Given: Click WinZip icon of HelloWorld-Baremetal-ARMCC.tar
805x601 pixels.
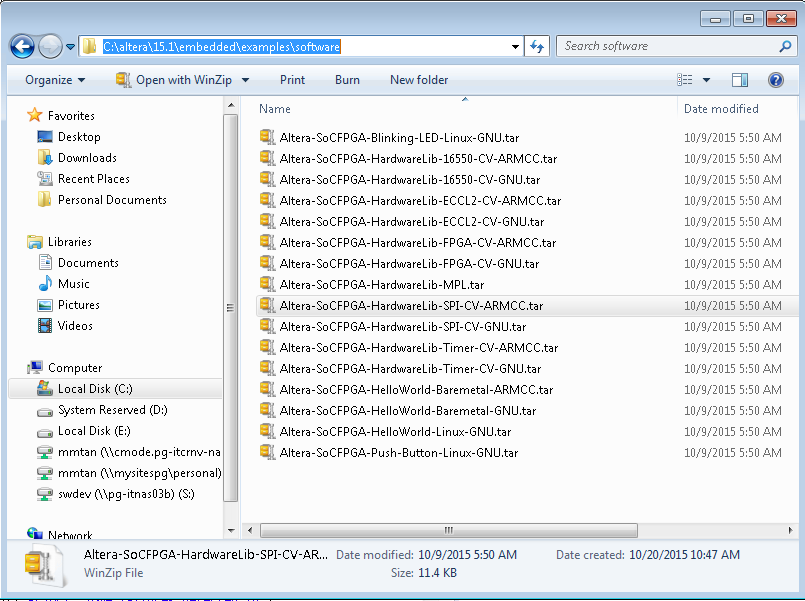Looking at the screenshot, I should 267,390.
